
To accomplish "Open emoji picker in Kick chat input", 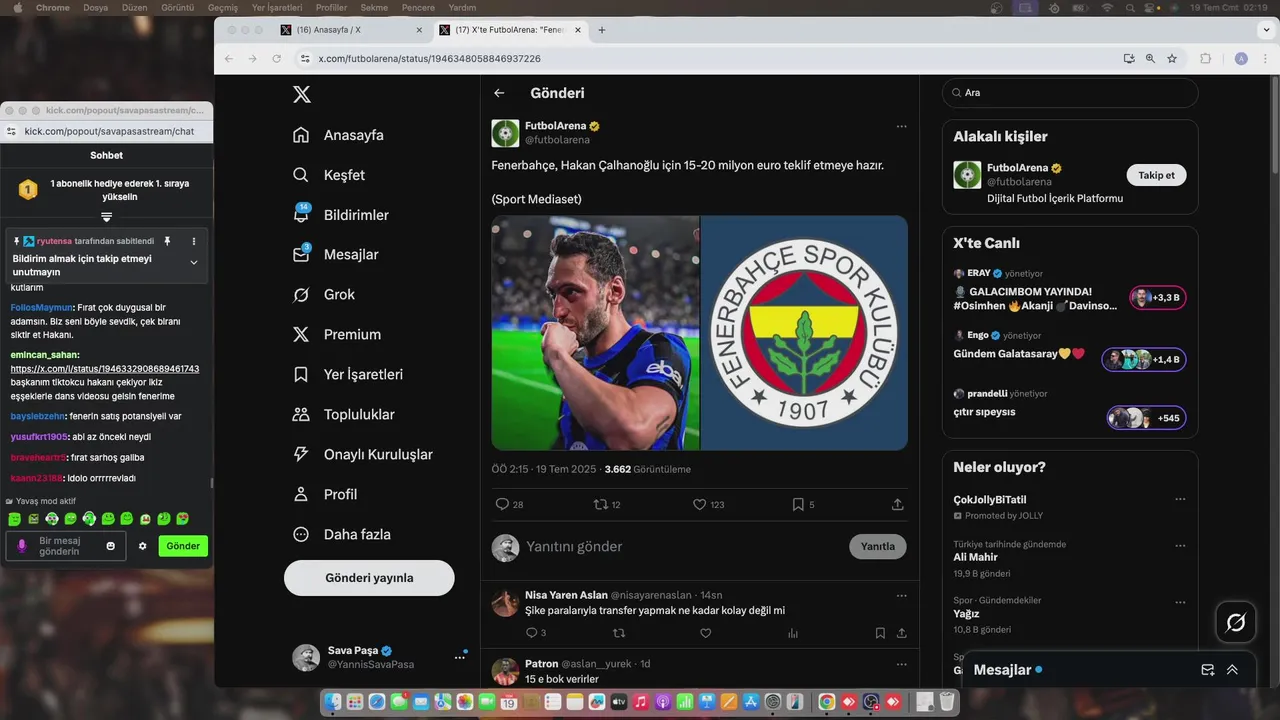I will (x=111, y=546).
